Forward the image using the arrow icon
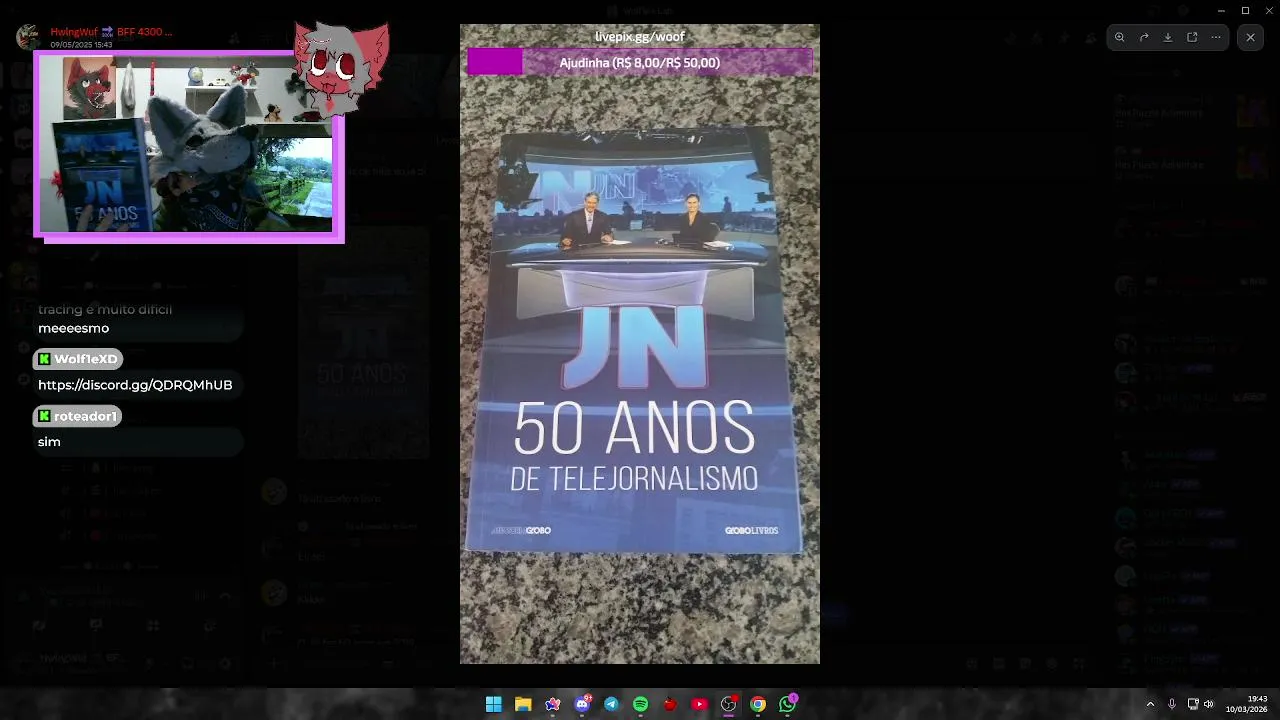The height and width of the screenshot is (720, 1280). point(1144,37)
